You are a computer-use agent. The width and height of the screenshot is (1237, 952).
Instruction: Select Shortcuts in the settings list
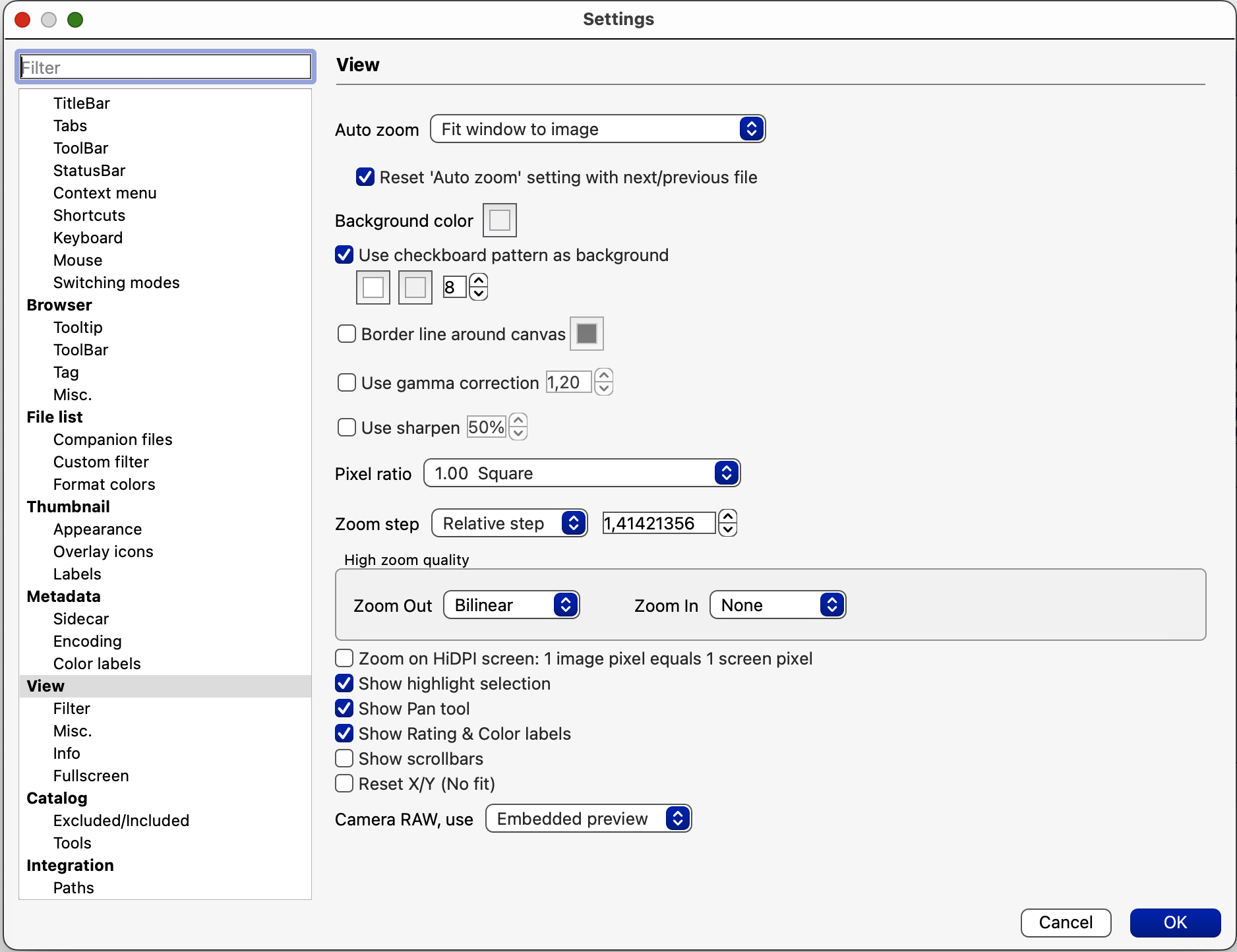89,216
